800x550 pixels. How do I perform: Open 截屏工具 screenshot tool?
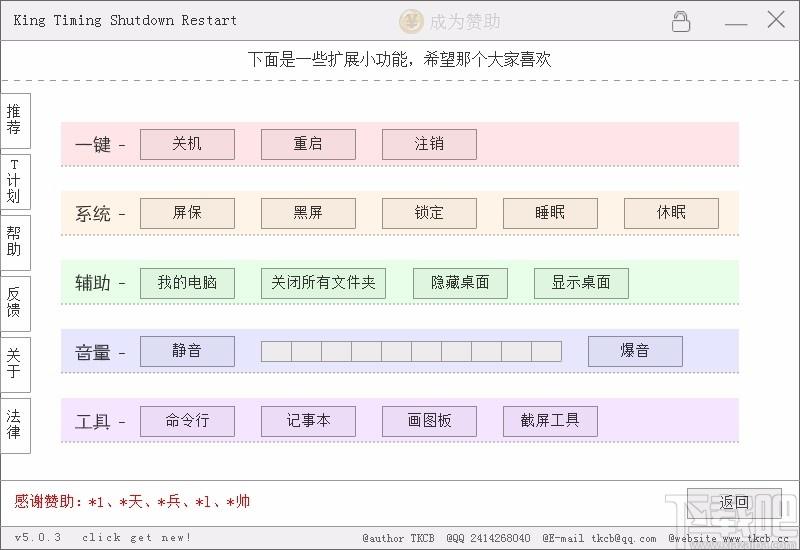point(550,421)
